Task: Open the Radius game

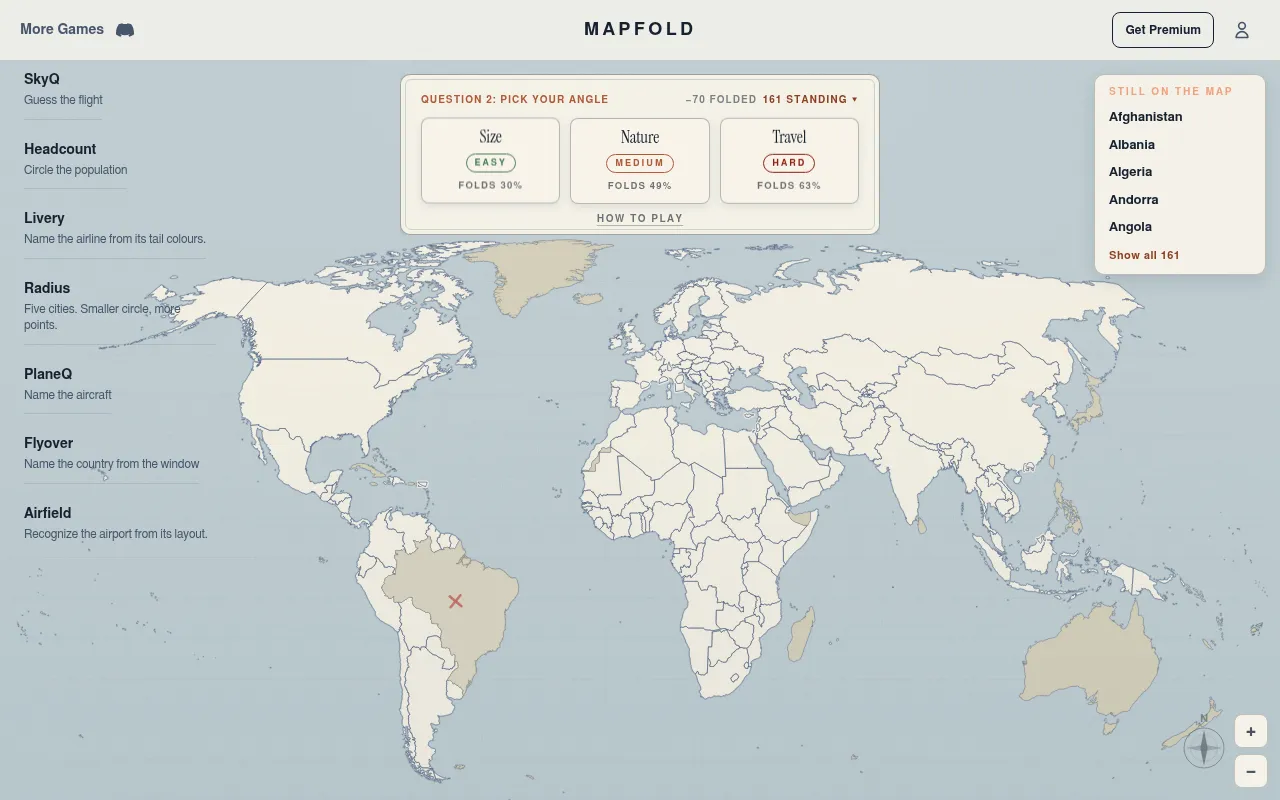Action: pos(118,305)
